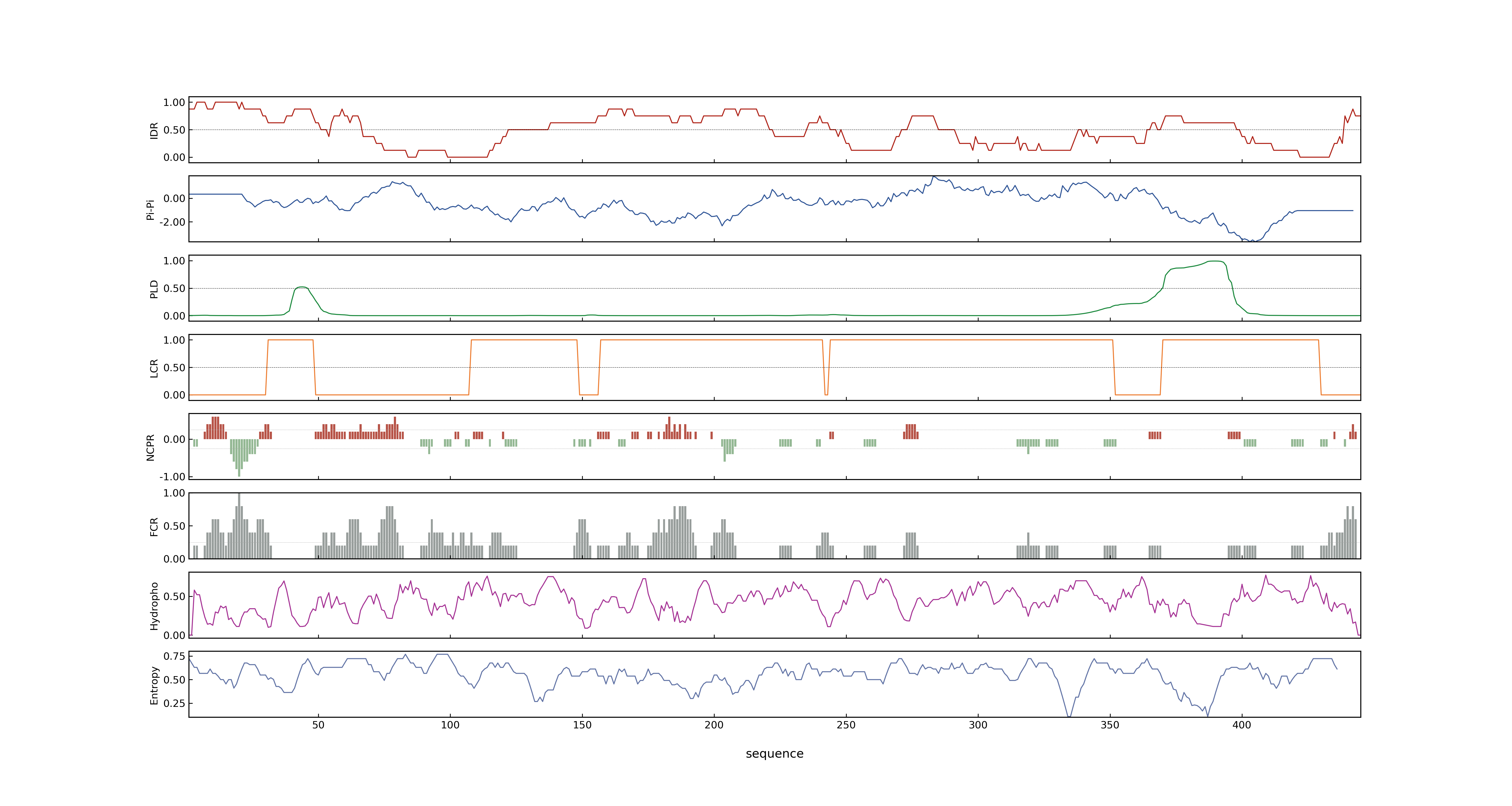Click the -1.00 tick on NCPR axis

click(x=172, y=477)
